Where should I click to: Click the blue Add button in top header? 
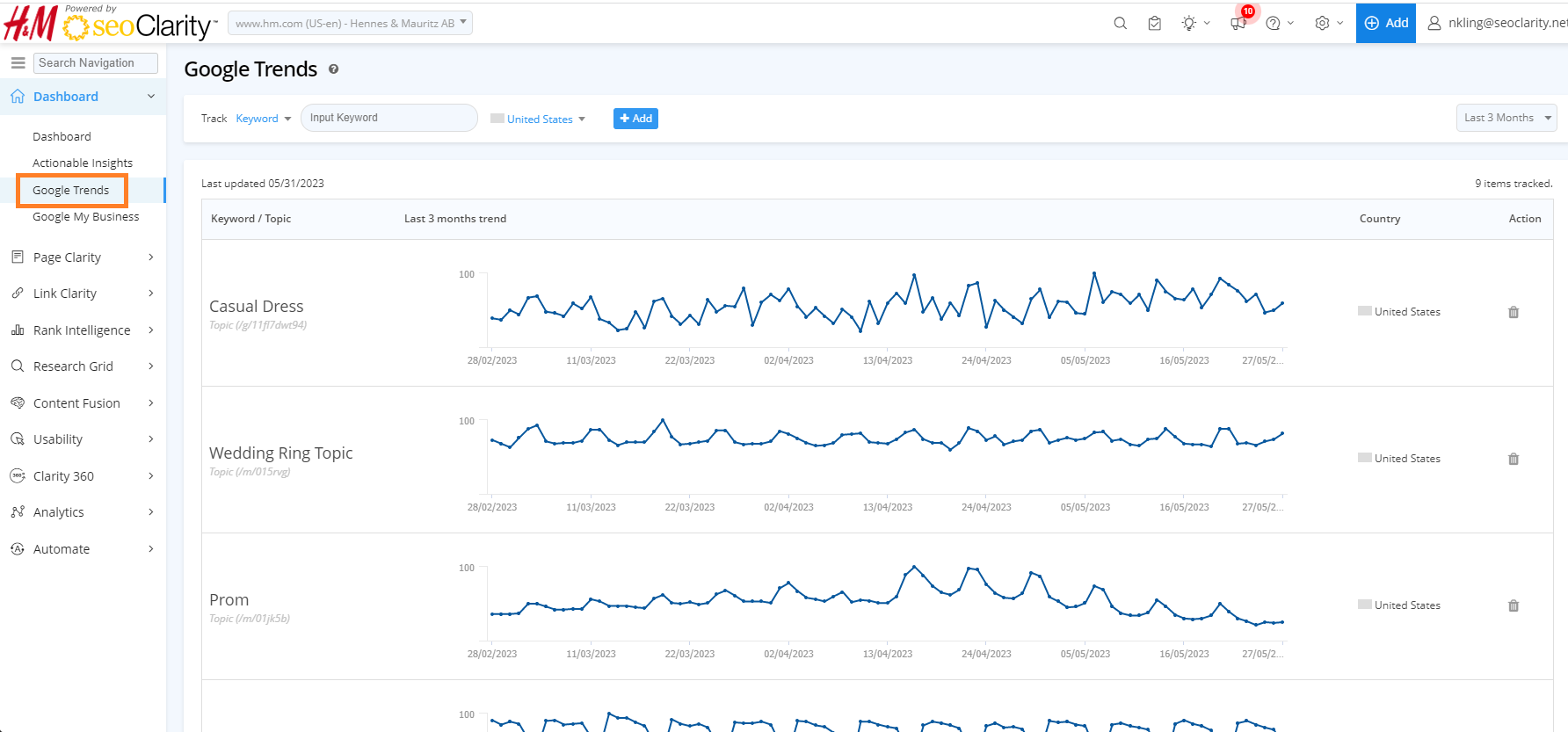pos(1386,23)
